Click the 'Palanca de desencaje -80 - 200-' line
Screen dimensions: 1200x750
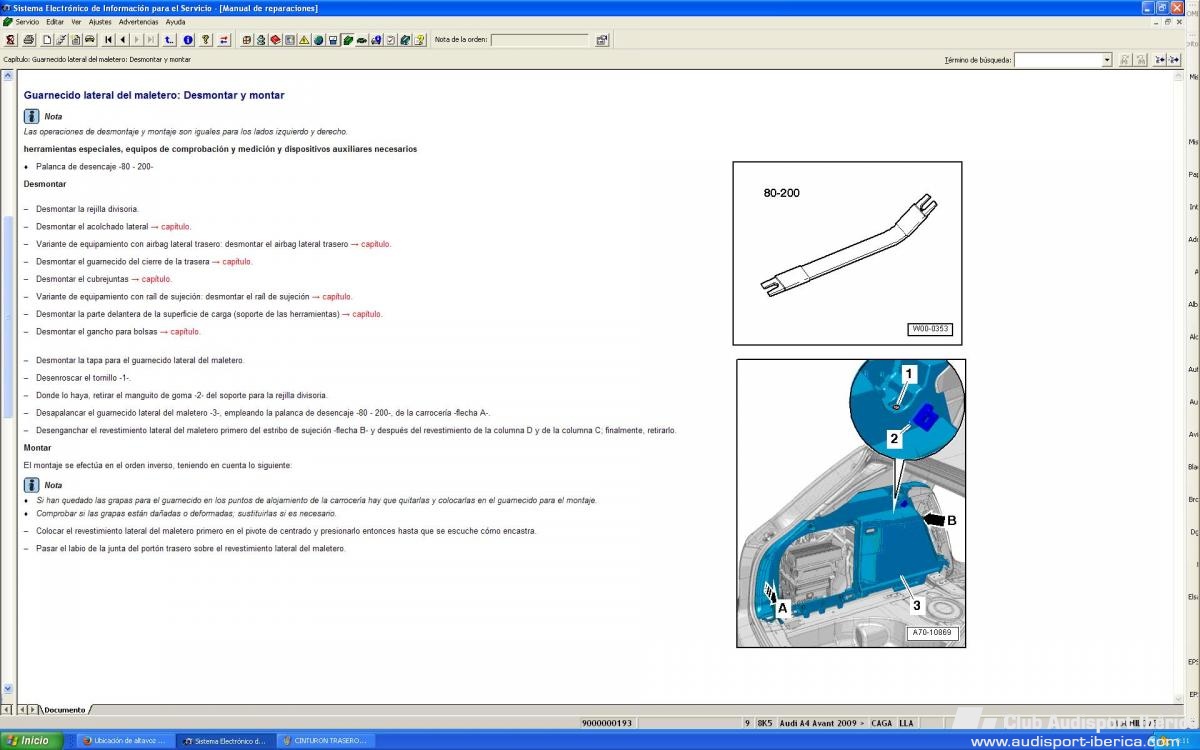95,167
